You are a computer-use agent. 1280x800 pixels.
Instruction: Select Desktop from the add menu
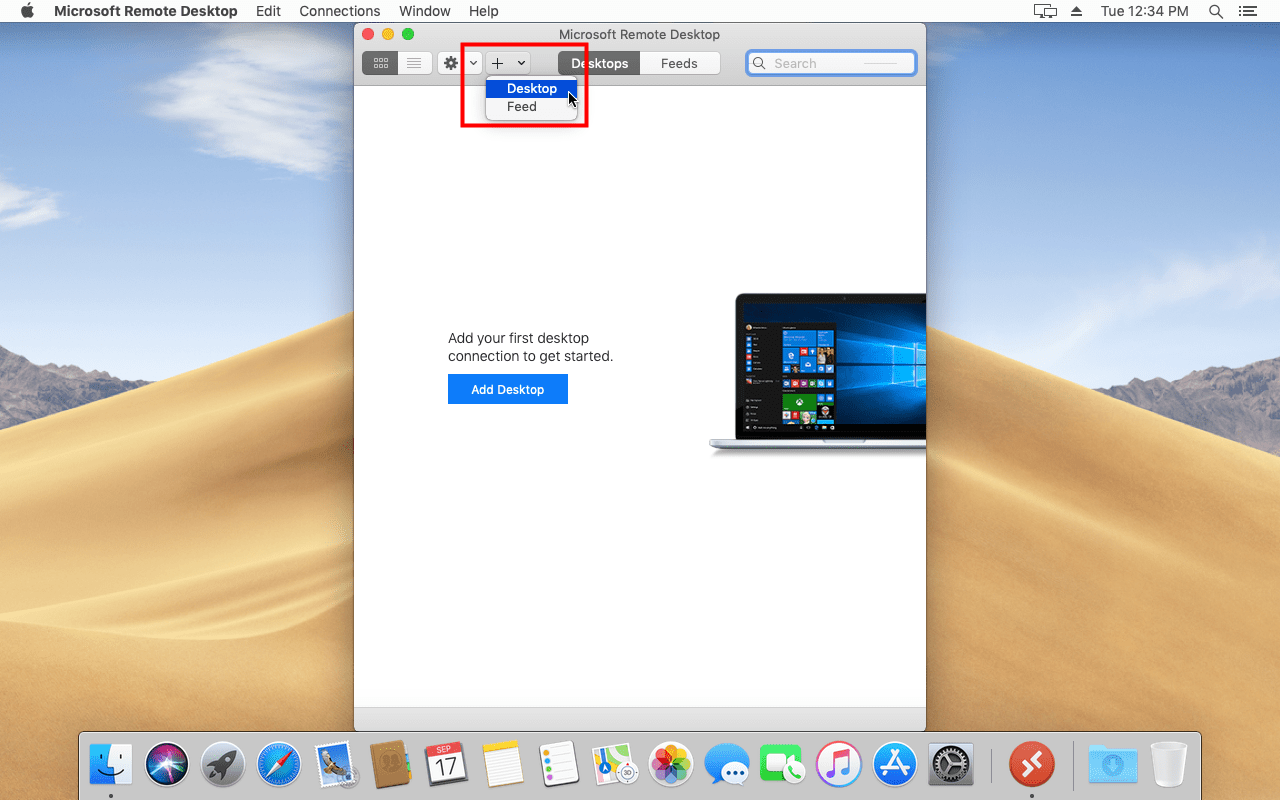pos(531,89)
